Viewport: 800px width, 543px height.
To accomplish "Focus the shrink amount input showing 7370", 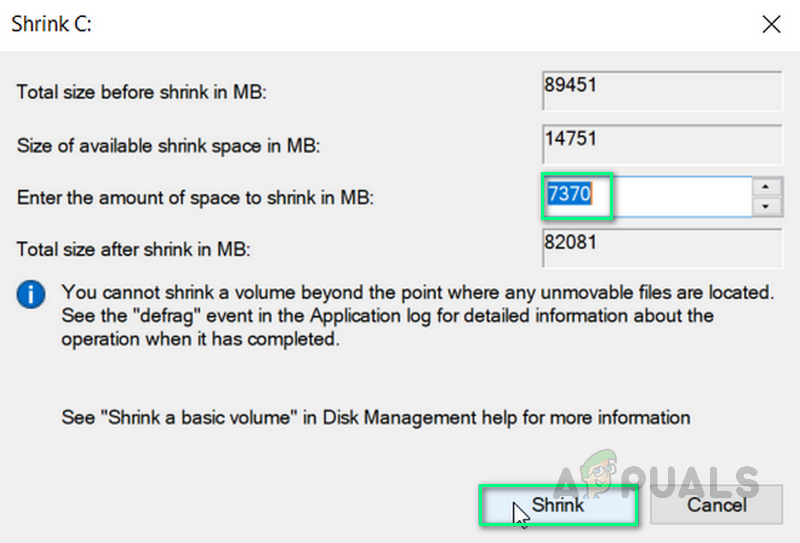I will point(650,196).
